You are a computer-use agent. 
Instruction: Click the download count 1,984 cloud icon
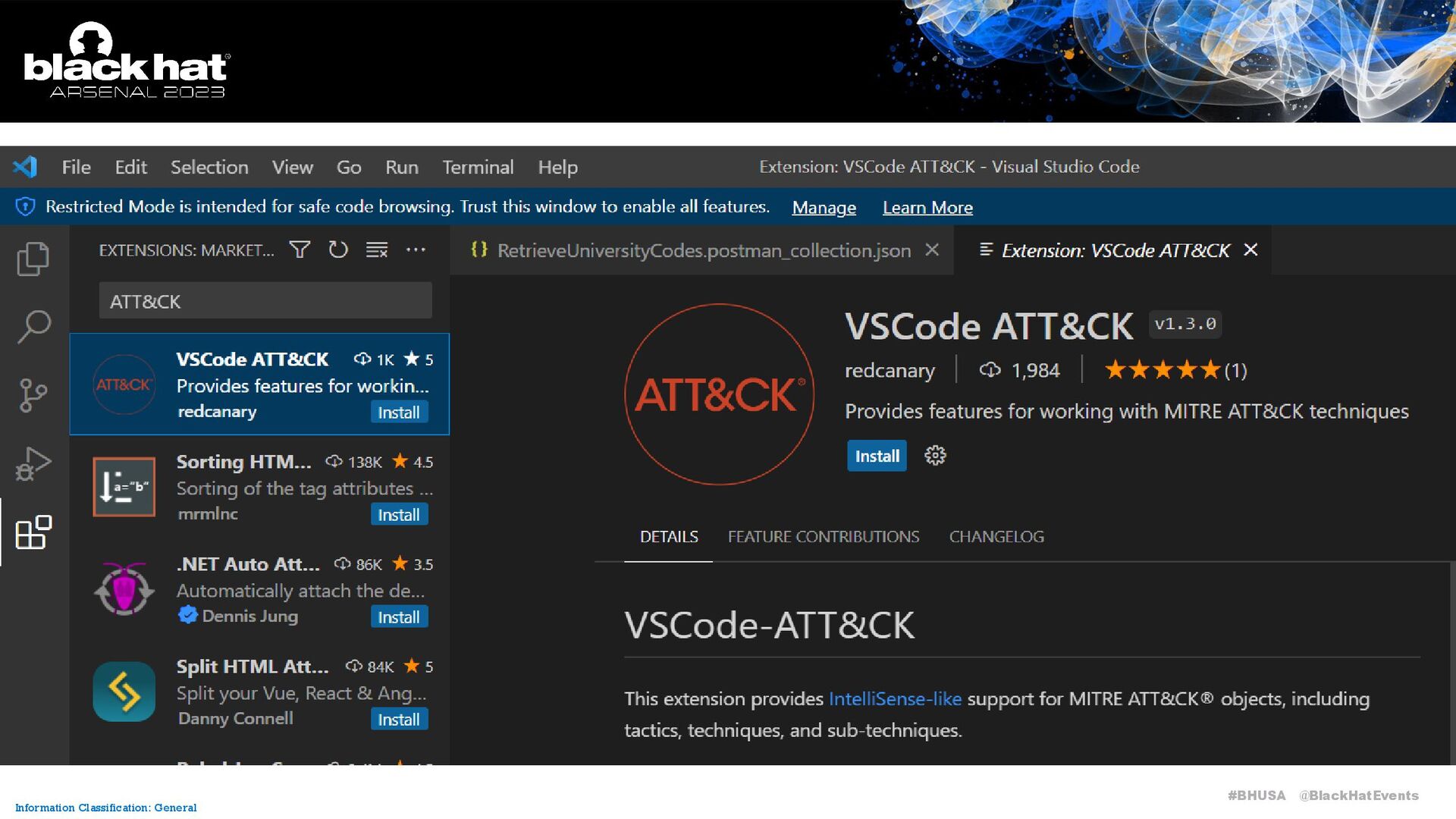pyautogui.click(x=990, y=370)
